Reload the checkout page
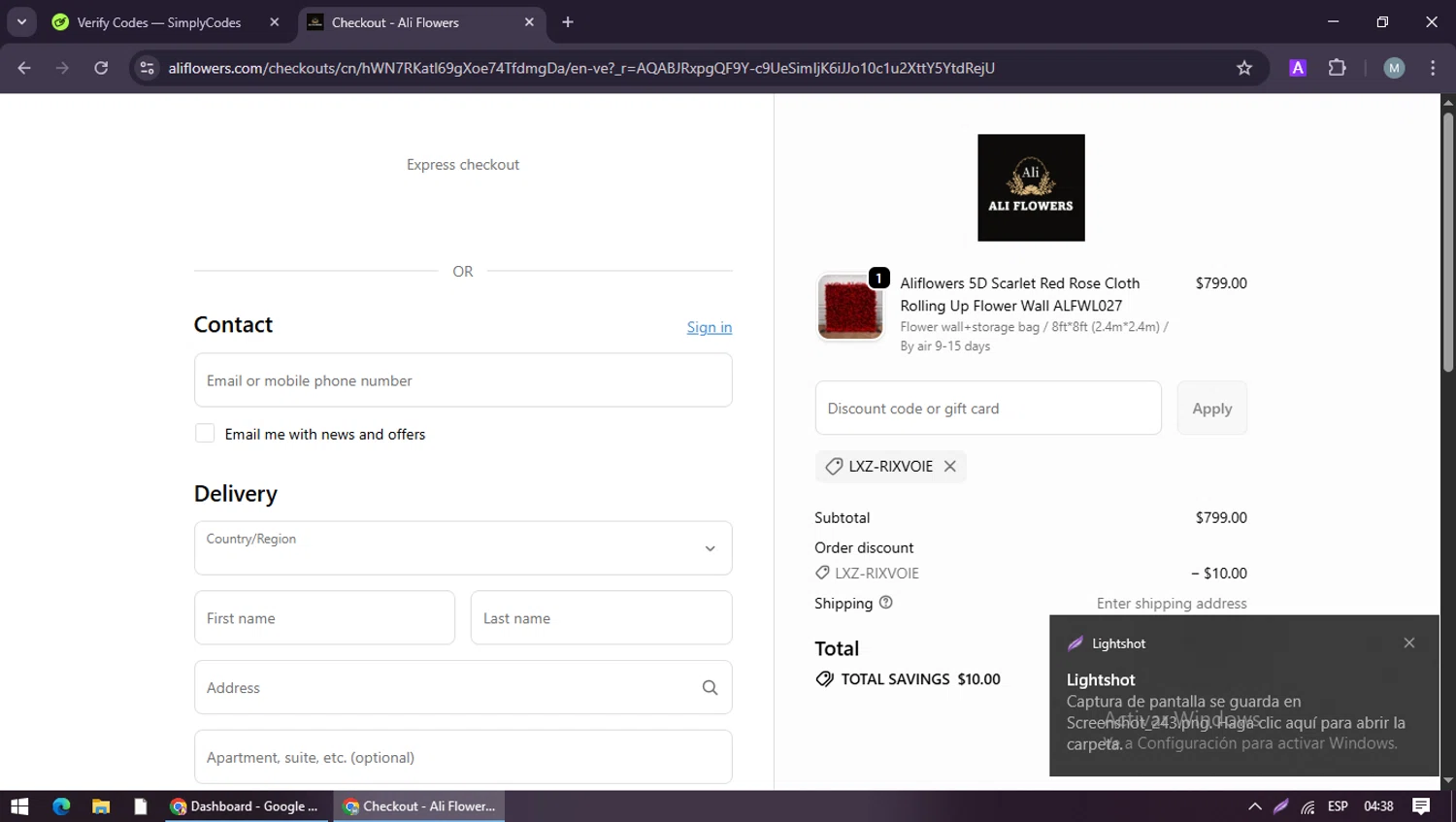Screen dimensions: 1456x822 pos(101,68)
